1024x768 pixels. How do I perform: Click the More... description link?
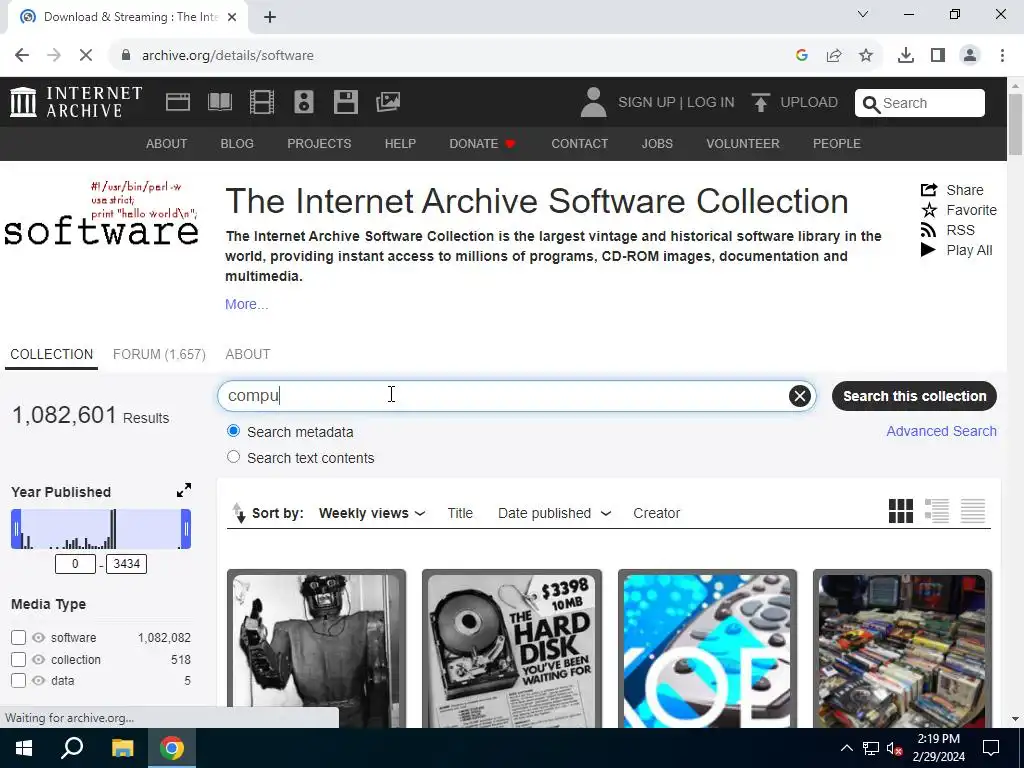(x=246, y=304)
